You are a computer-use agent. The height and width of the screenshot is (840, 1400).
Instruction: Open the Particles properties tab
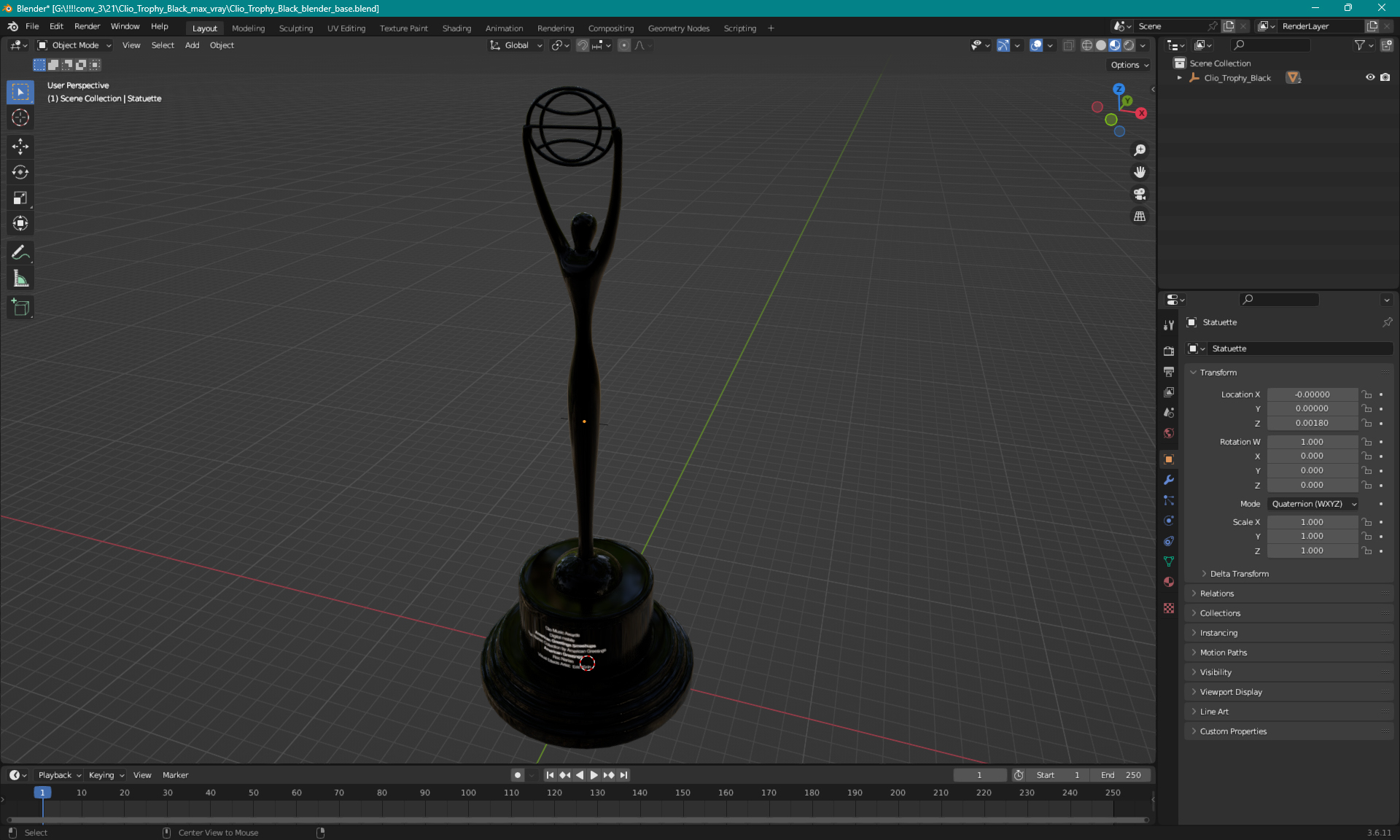coord(1169,500)
